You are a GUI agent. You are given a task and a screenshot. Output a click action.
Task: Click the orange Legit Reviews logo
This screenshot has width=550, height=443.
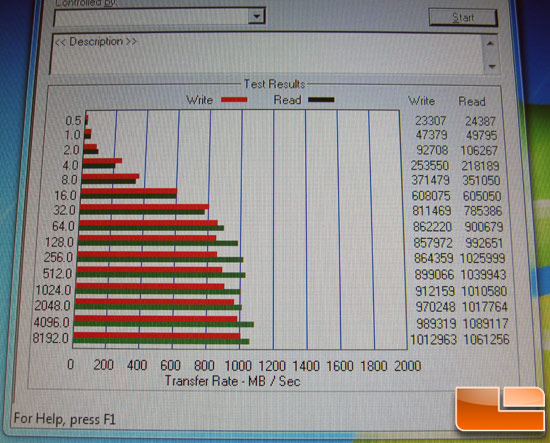click(x=500, y=409)
